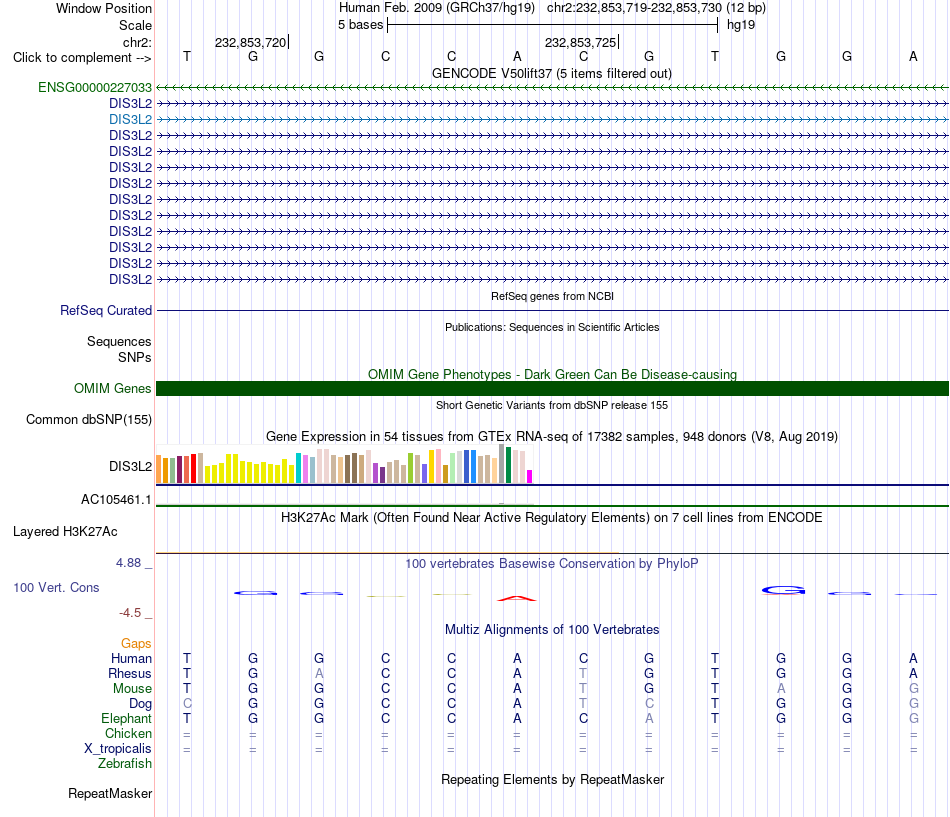Open the Layered H3K27Ac track label
The width and height of the screenshot is (950, 817).
point(65,532)
